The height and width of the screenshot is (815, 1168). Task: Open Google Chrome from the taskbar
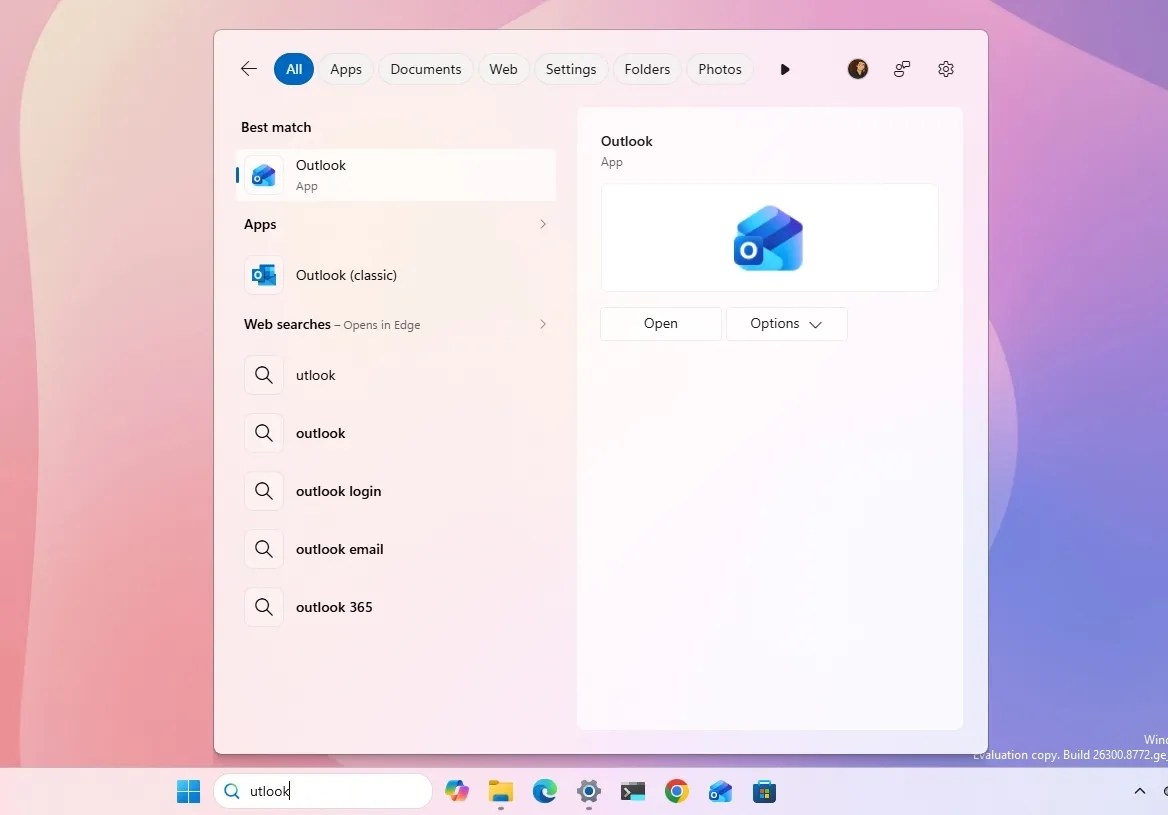pyautogui.click(x=676, y=791)
